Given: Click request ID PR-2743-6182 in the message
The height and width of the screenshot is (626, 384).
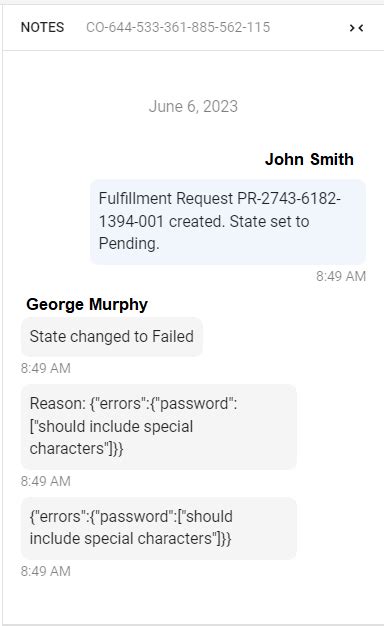Looking at the screenshot, I should (x=289, y=198).
